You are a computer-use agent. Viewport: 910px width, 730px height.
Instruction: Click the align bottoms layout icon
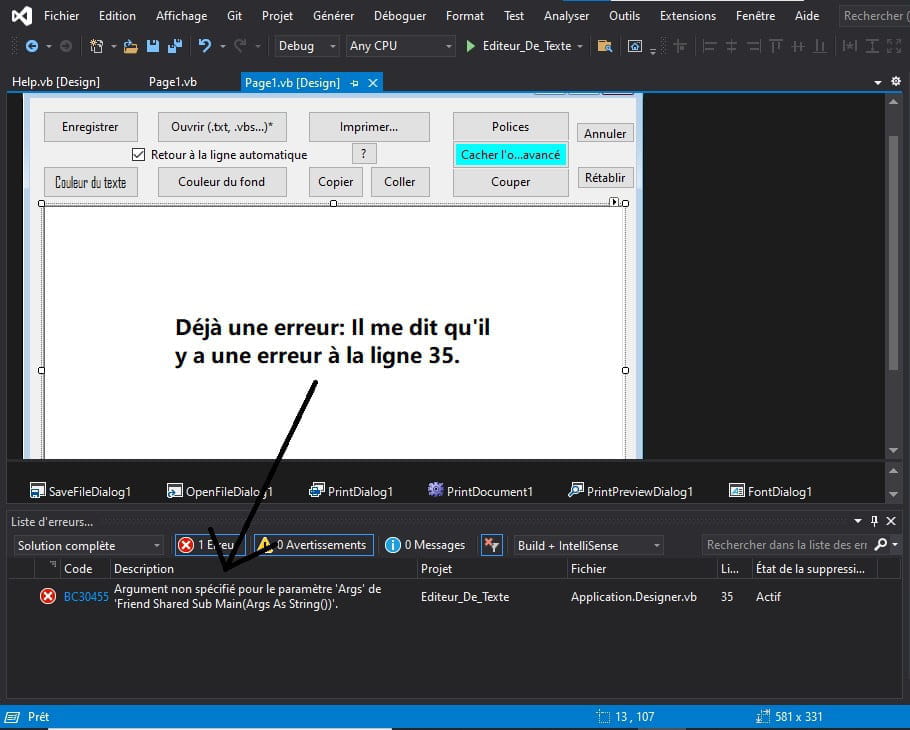pos(820,45)
